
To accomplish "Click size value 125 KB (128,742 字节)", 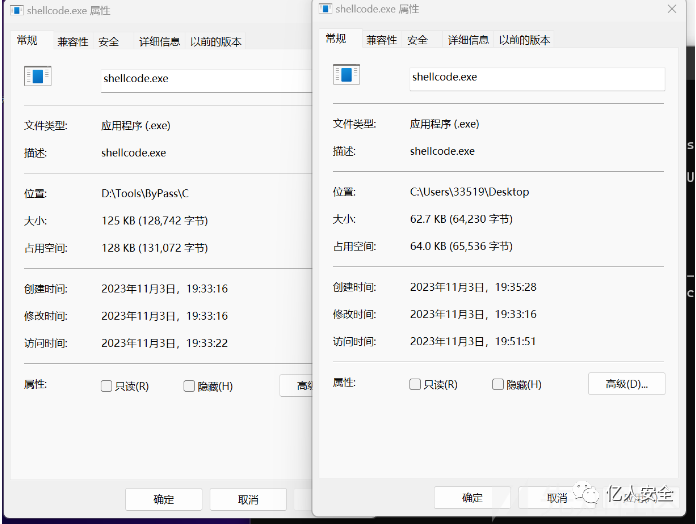I will tap(154, 221).
